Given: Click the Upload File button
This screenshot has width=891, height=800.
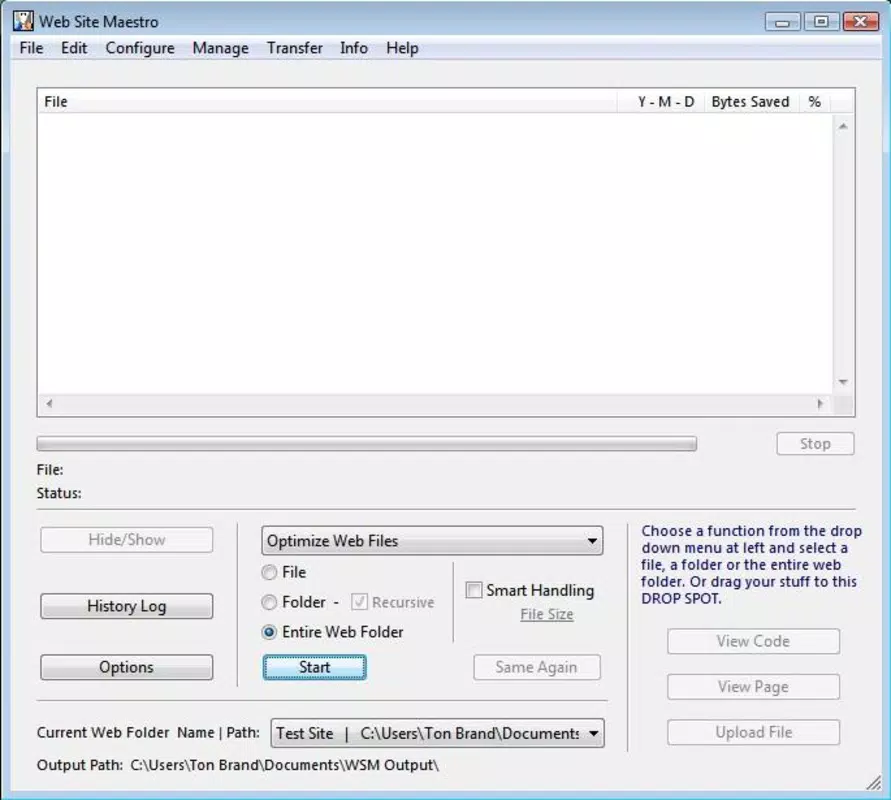Looking at the screenshot, I should coord(753,732).
